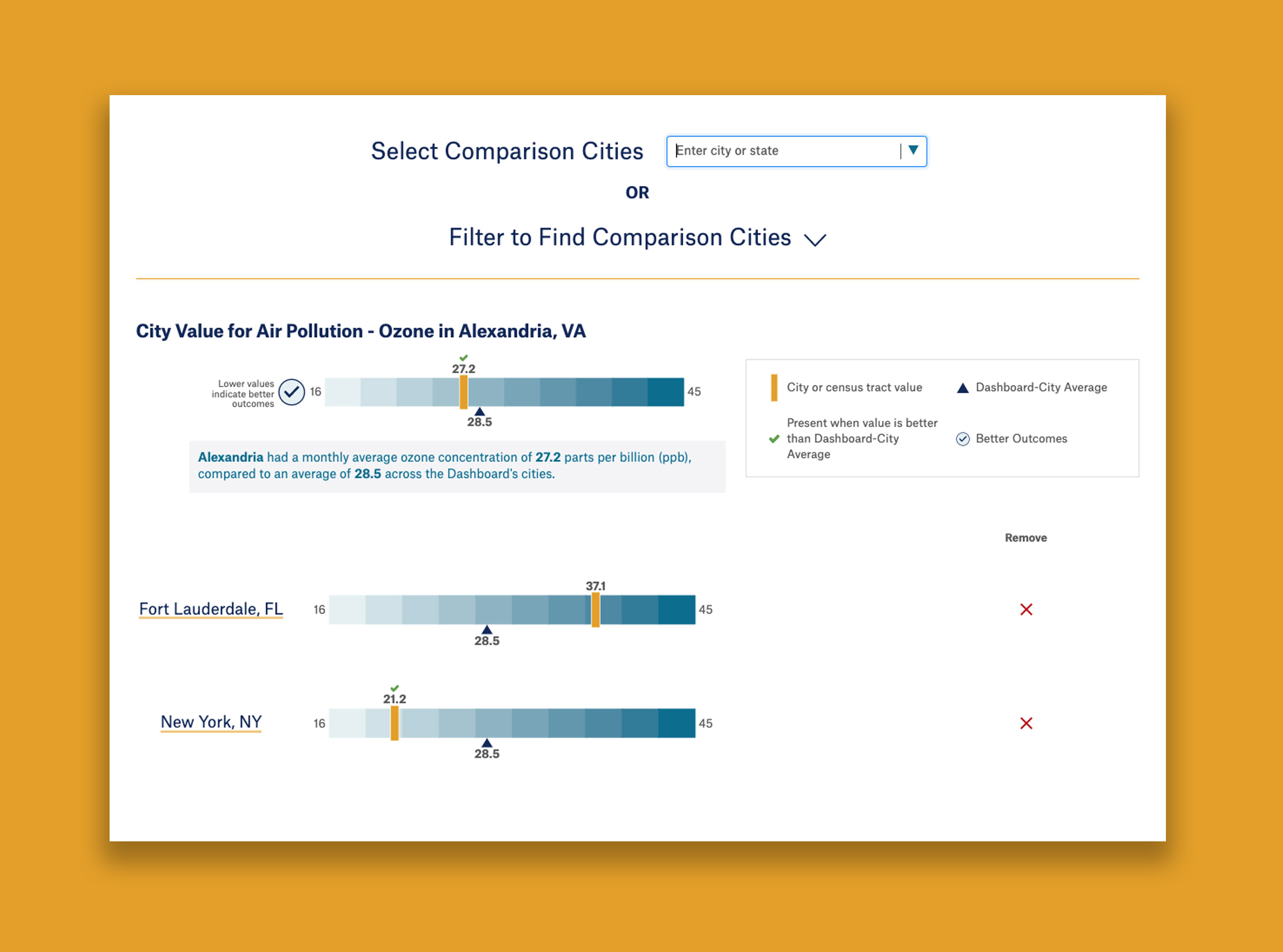Open the New York, NY link
1283x952 pixels.
point(211,722)
